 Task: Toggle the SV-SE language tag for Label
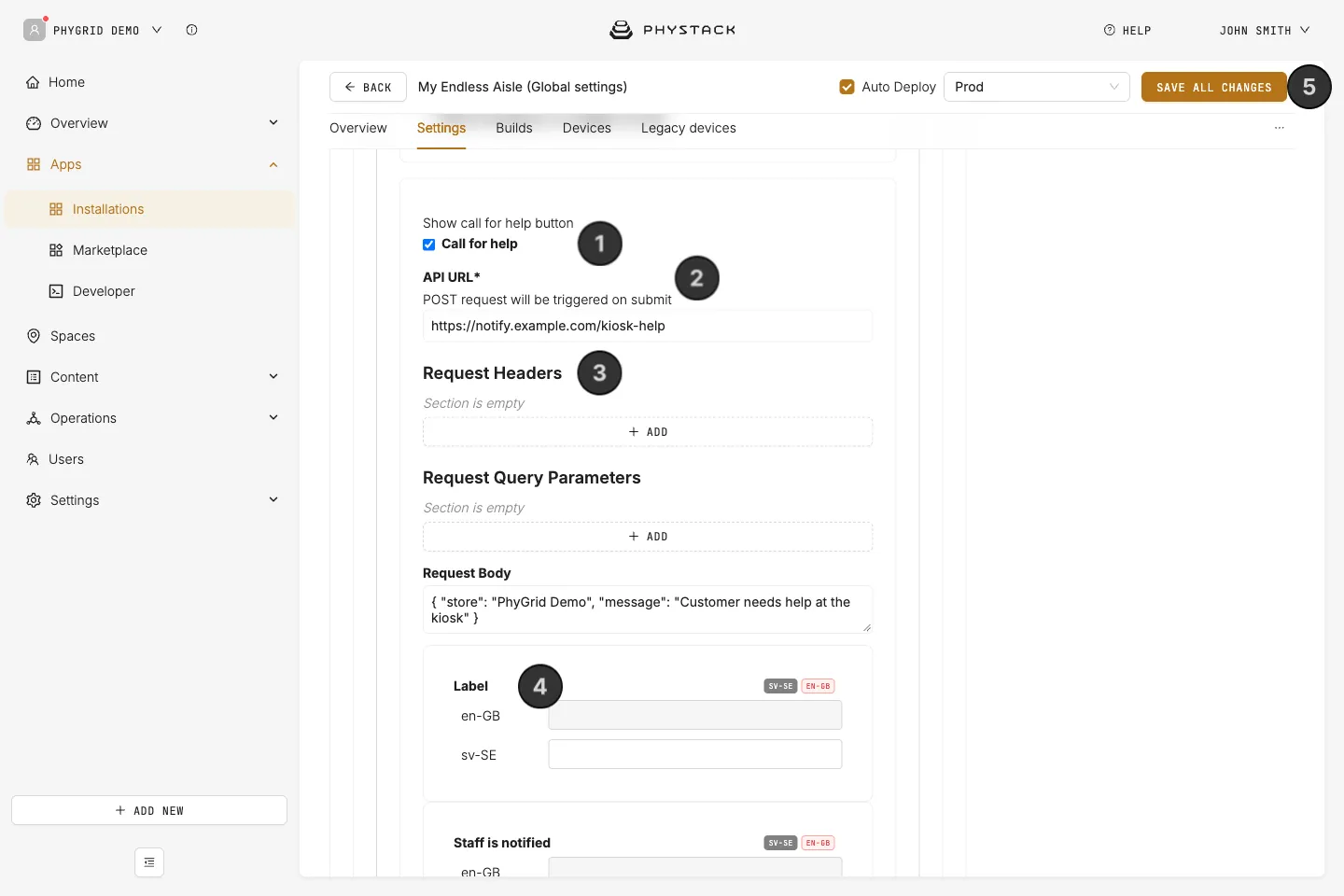780,686
